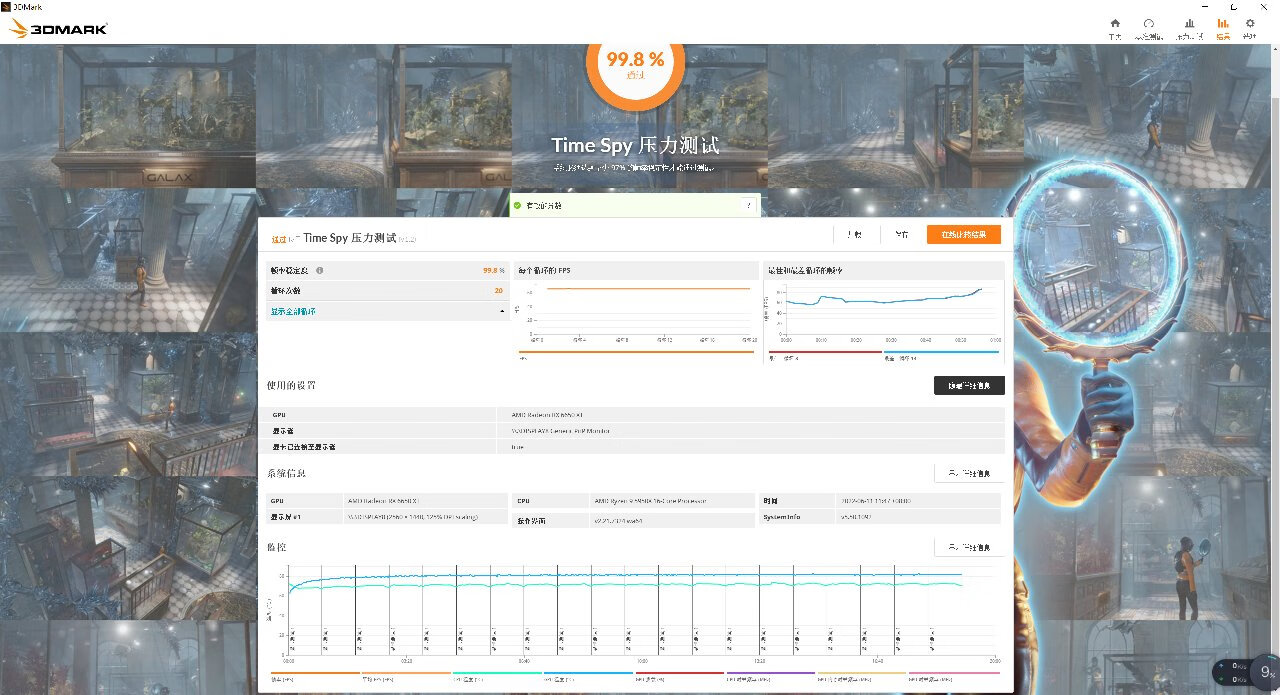Collapse the show all loops row
Image resolution: width=1280 pixels, height=695 pixels.
388,311
